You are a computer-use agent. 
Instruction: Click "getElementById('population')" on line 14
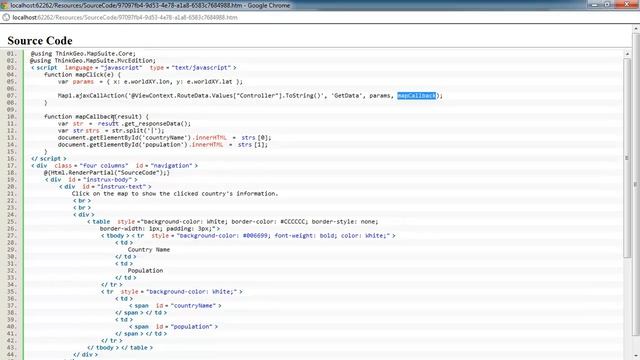click(139, 144)
